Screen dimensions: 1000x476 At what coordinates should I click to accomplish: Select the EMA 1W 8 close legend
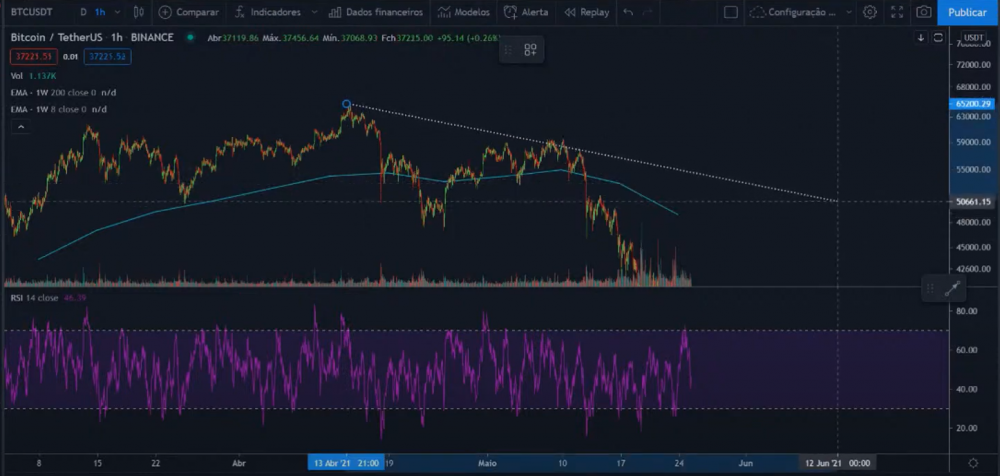(x=58, y=109)
